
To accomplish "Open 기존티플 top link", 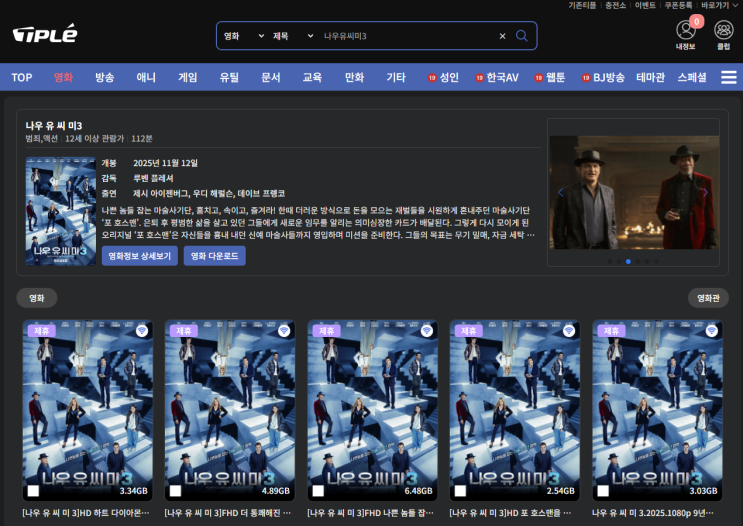I will click(582, 5).
